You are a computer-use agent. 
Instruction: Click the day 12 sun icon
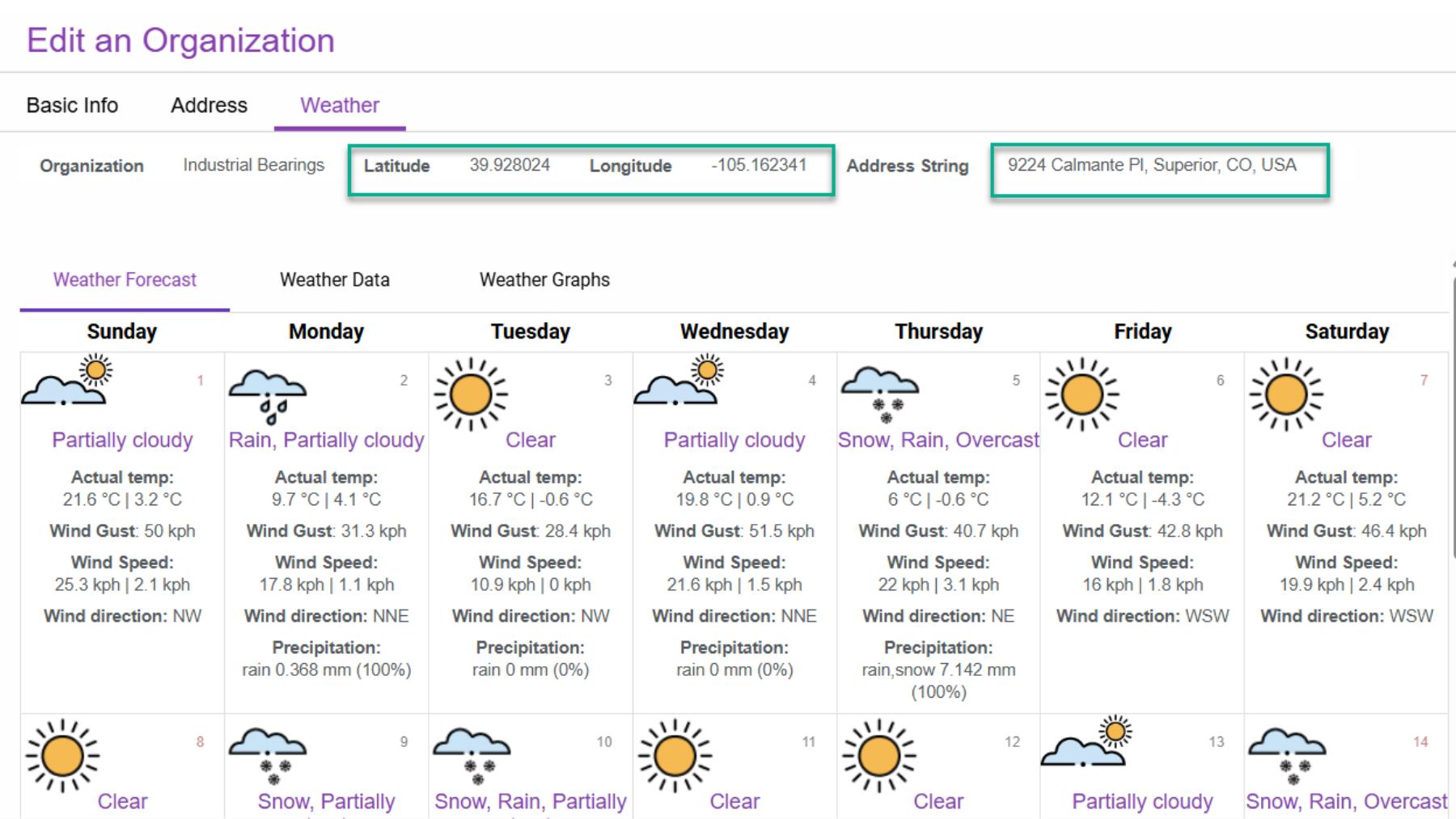pyautogui.click(x=878, y=756)
